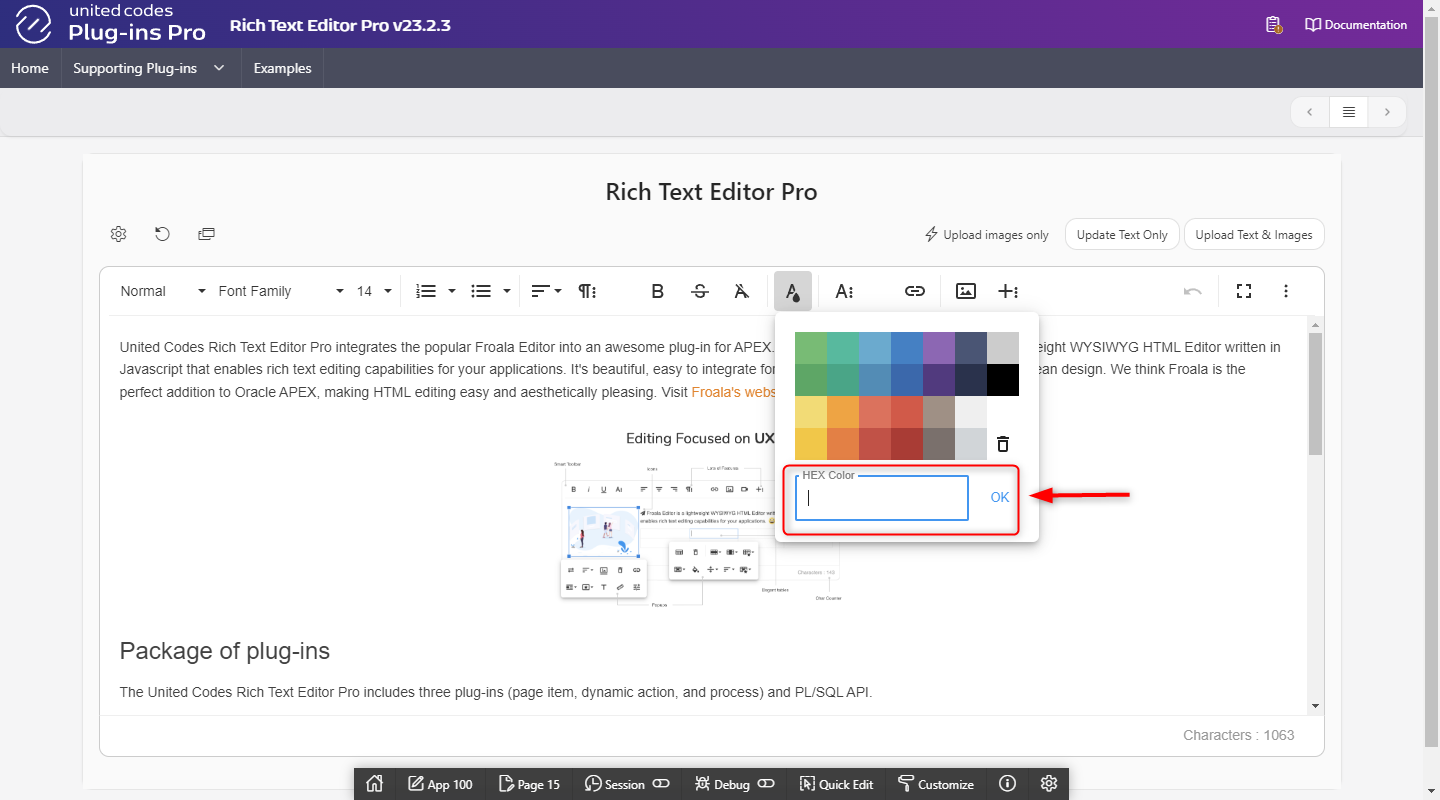This screenshot has width=1440, height=800.
Task: Pick the light green swatch in the first row
Action: [811, 348]
